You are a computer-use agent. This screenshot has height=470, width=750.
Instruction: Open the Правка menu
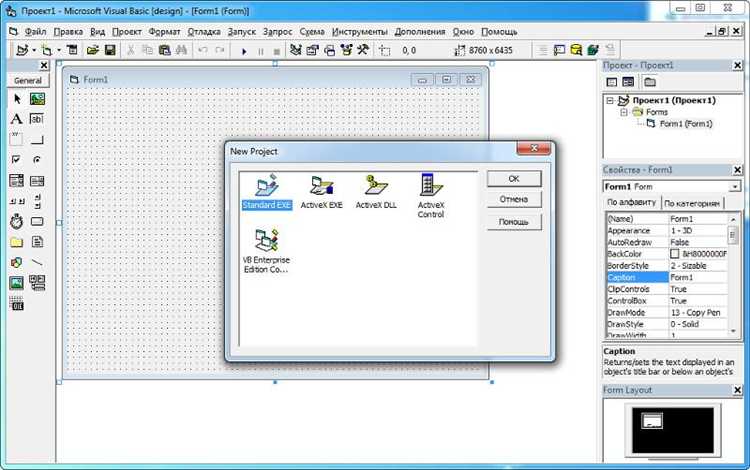pyautogui.click(x=68, y=32)
